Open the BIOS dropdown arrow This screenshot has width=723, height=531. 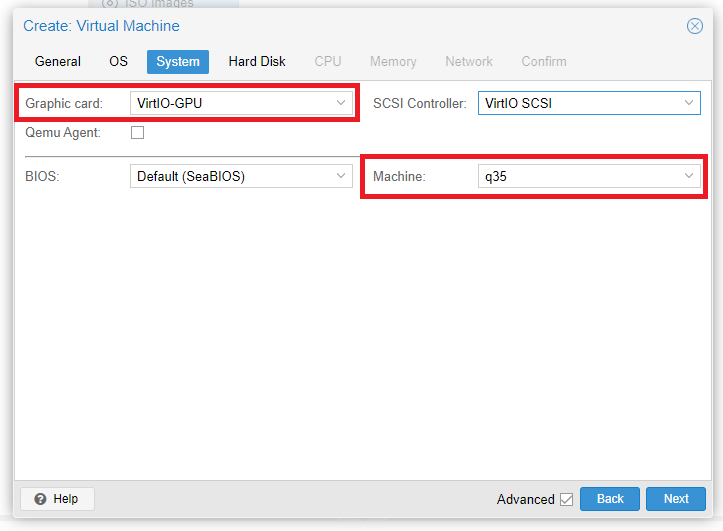[x=341, y=176]
